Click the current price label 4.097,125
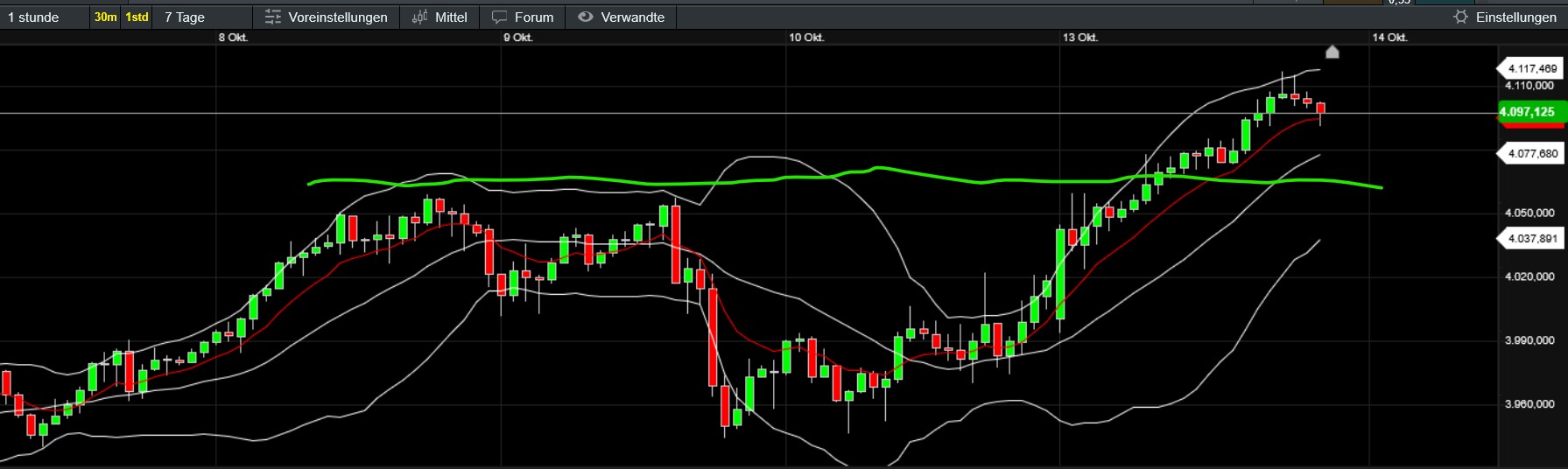The image size is (1568, 469). [x=1531, y=112]
